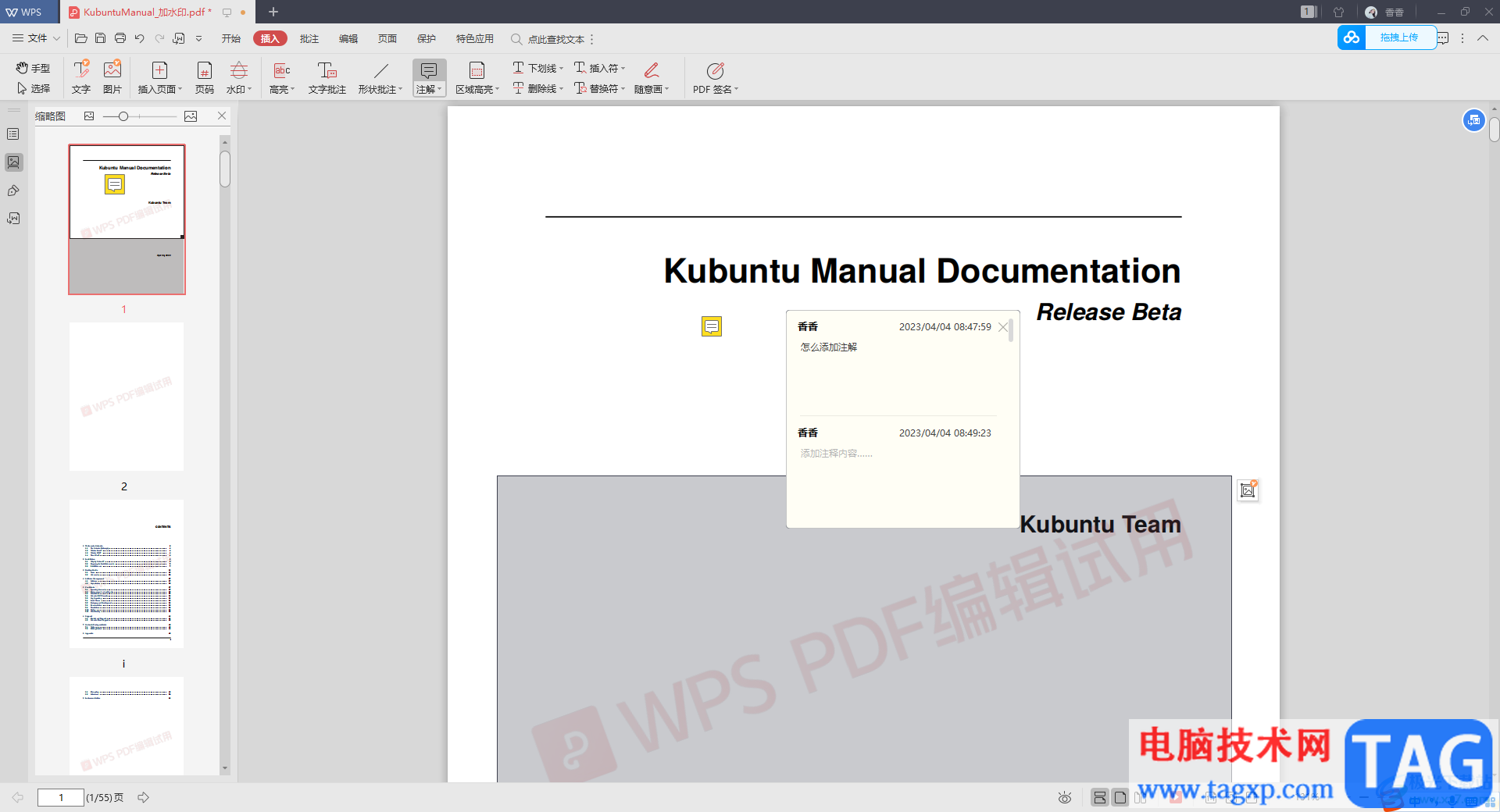
Task: Toggle continuous scroll page view
Action: point(1100,797)
